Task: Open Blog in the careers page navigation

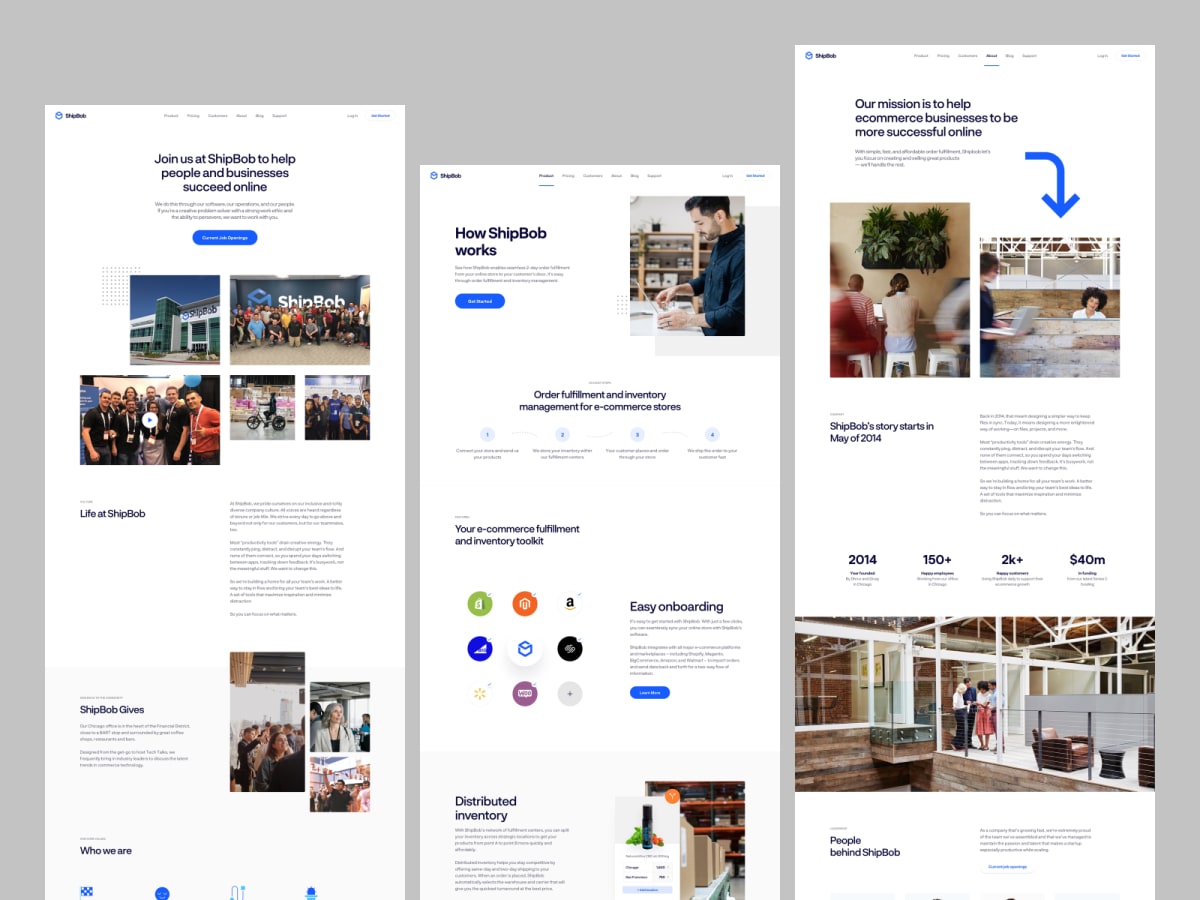Action: pos(260,116)
